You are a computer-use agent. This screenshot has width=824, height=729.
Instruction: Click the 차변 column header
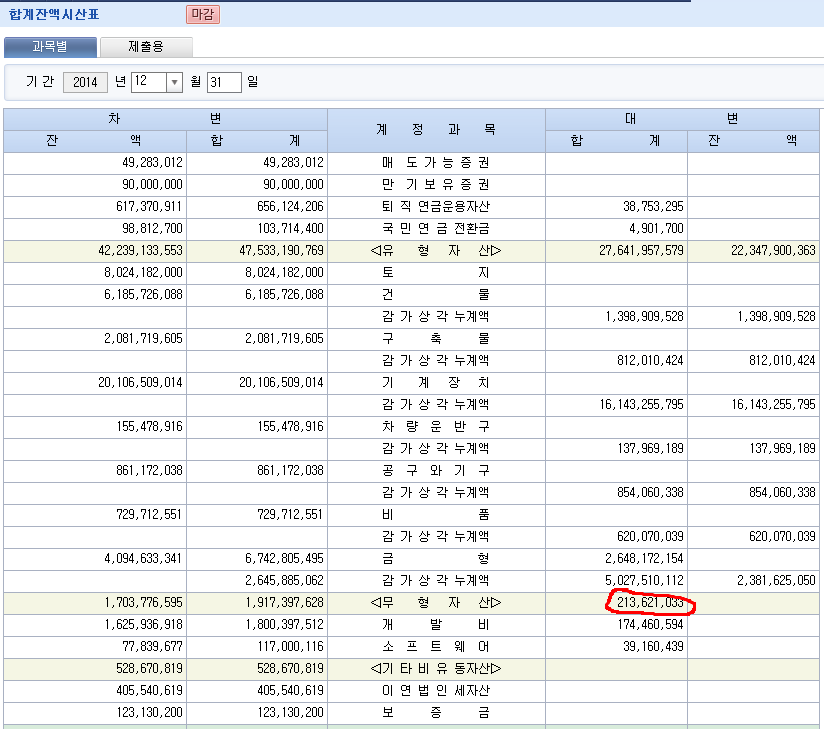pyautogui.click(x=165, y=119)
